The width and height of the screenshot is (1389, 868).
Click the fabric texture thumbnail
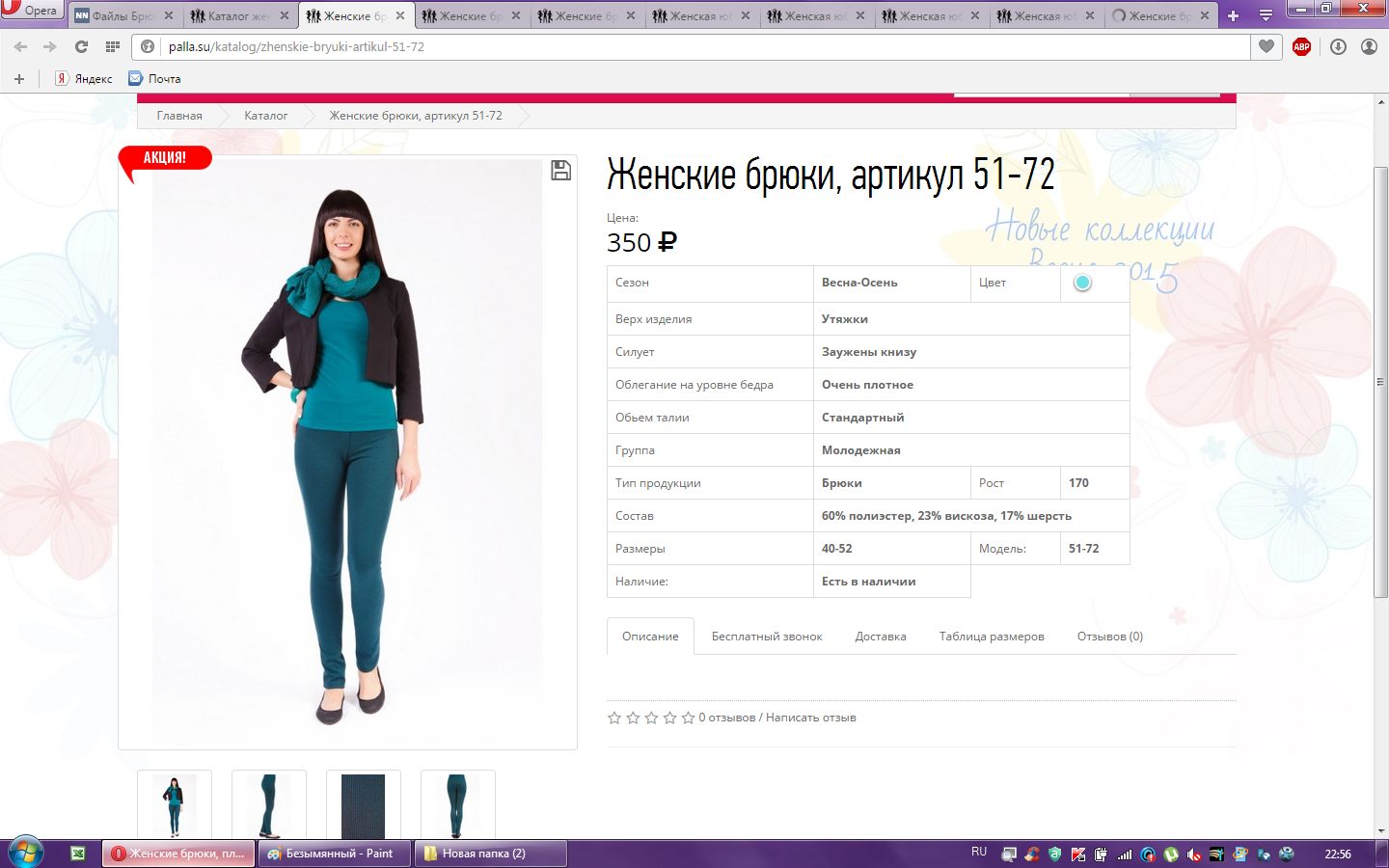click(x=363, y=804)
